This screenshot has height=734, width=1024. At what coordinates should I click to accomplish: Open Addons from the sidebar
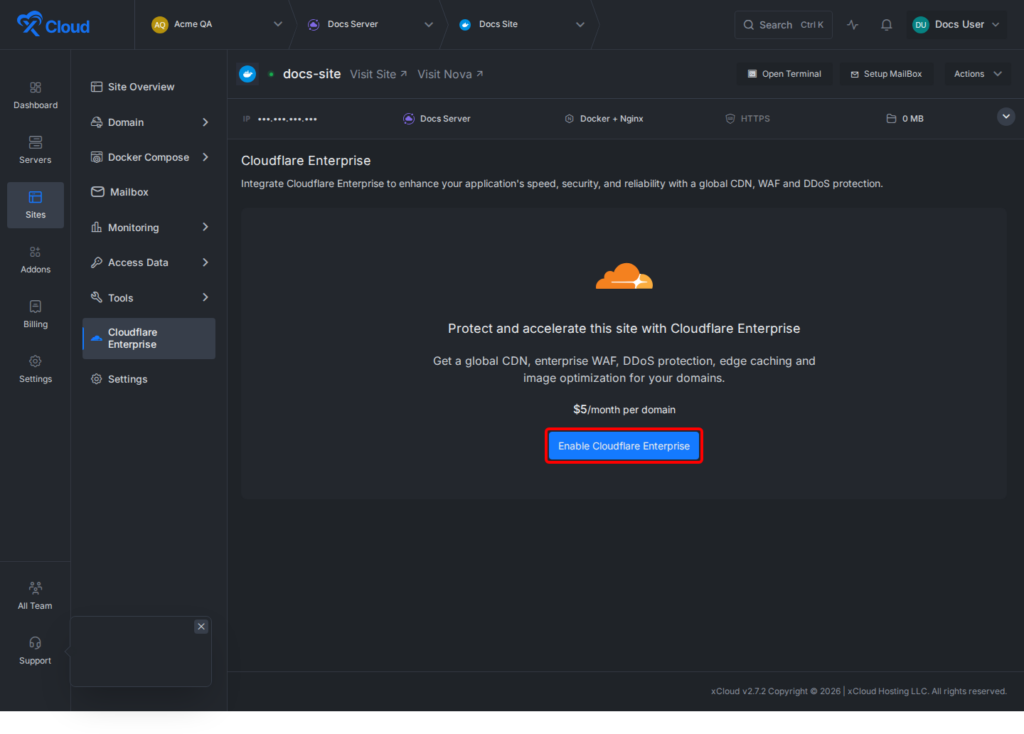[x=35, y=260]
